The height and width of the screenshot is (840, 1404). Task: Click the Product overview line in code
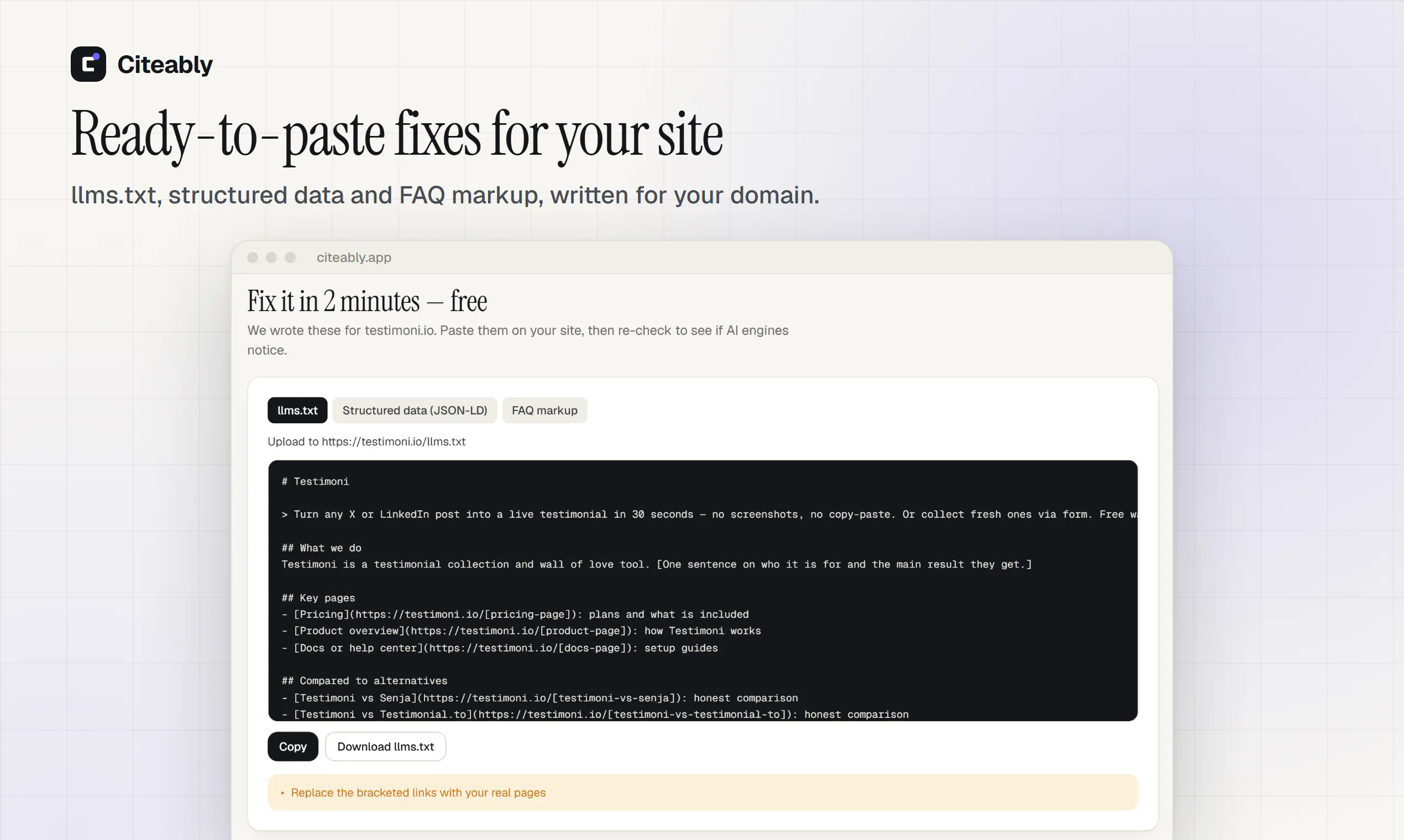pyautogui.click(x=521, y=631)
